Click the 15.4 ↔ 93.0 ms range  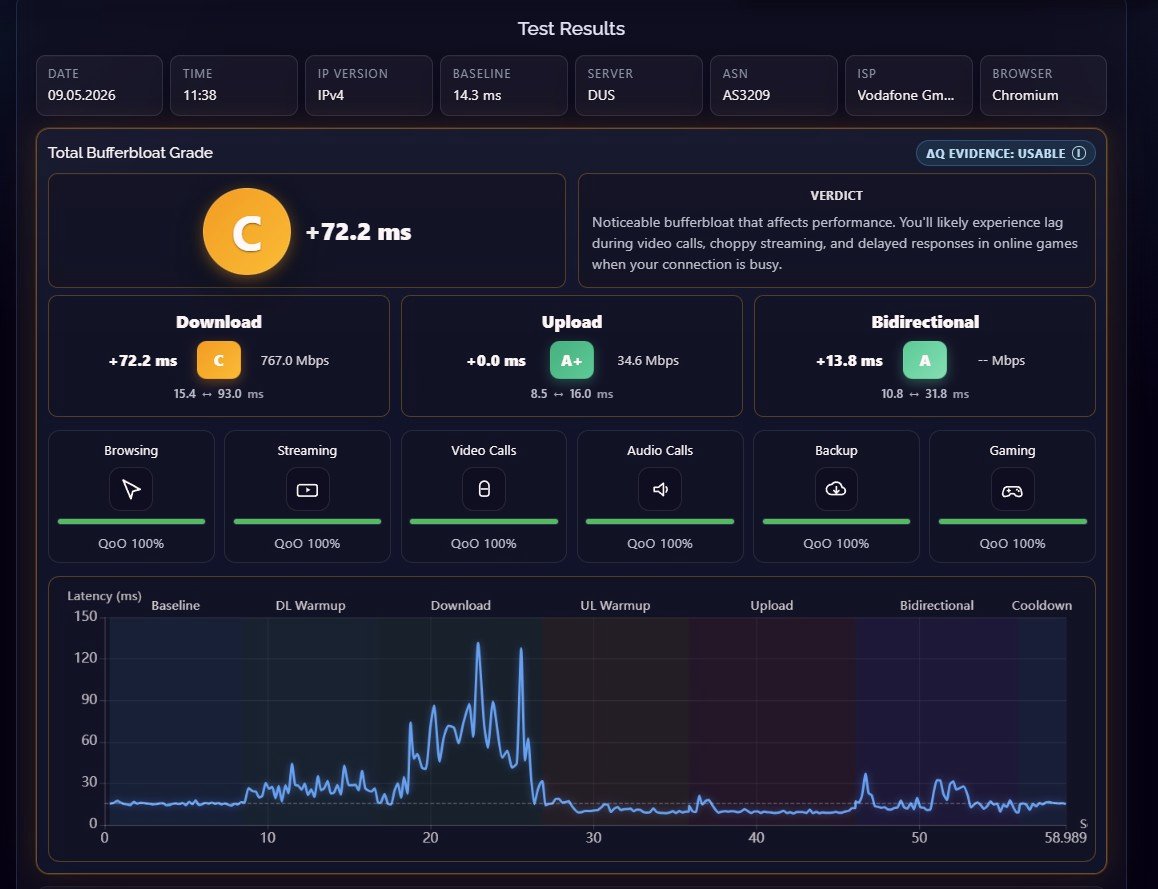click(219, 394)
